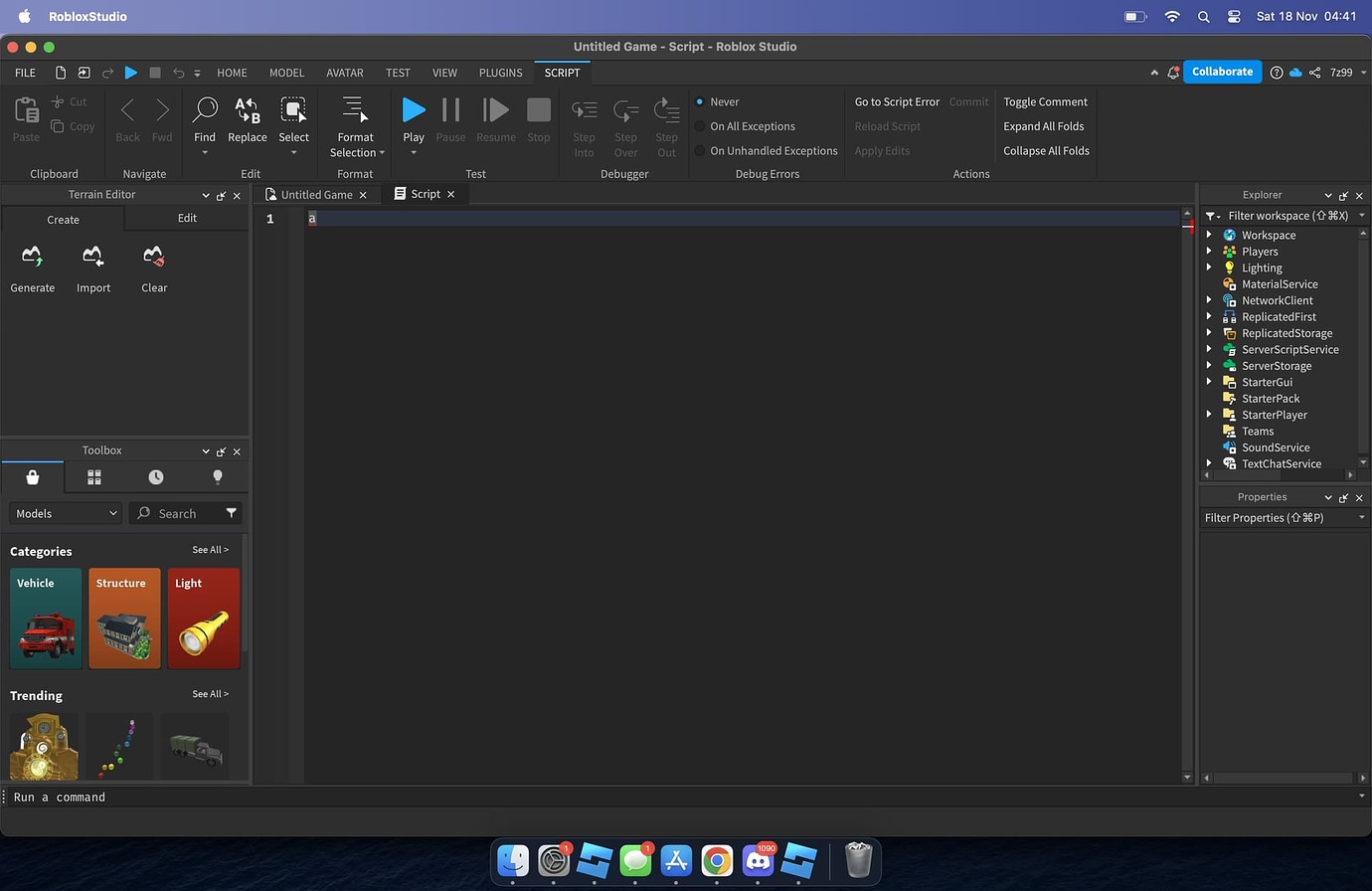Click the macOS Spotlight search icon
Screen dimensions: 1372x891
(1203, 16)
